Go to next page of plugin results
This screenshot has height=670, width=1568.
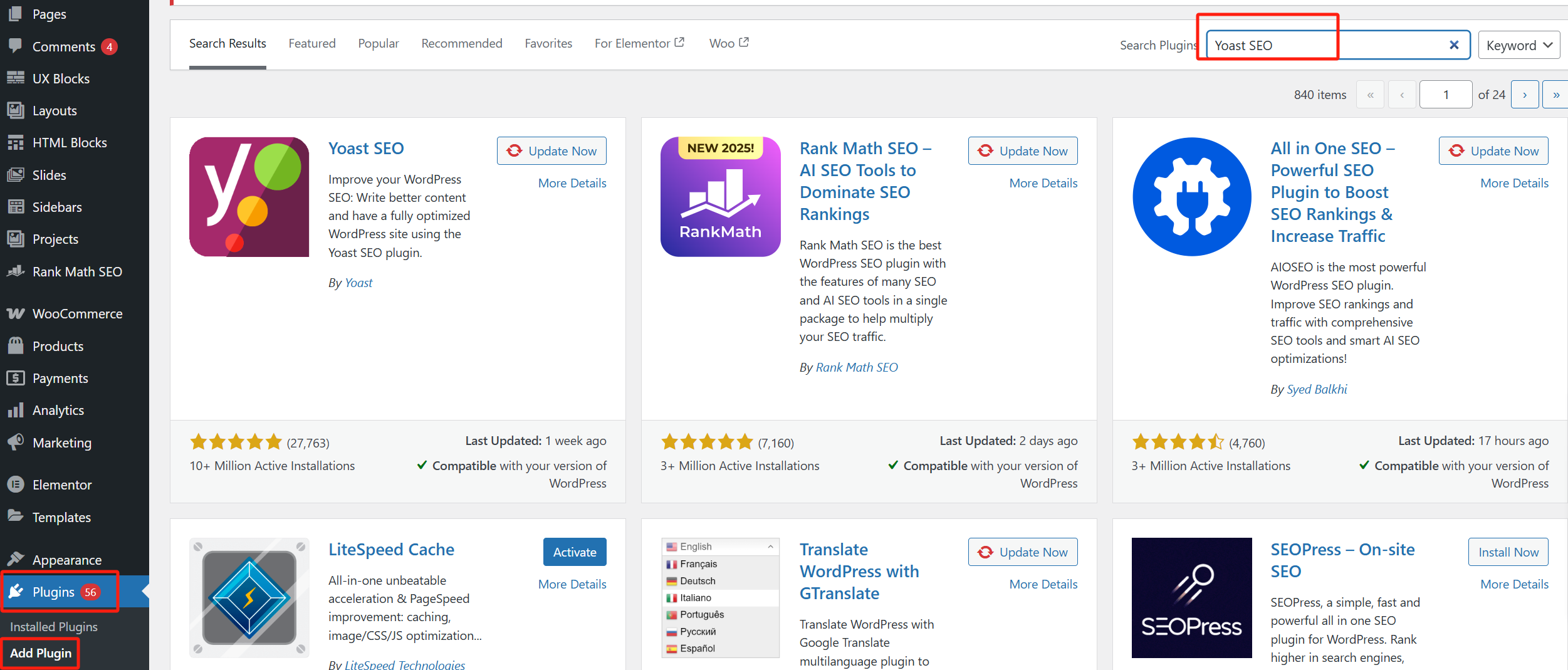pos(1524,95)
